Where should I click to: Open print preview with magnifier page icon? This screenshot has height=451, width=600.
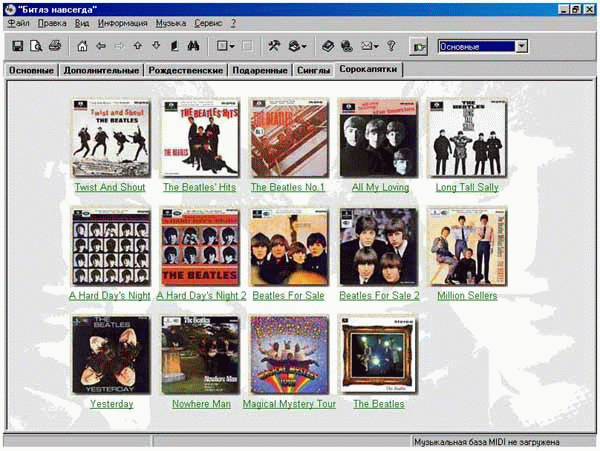(36, 46)
